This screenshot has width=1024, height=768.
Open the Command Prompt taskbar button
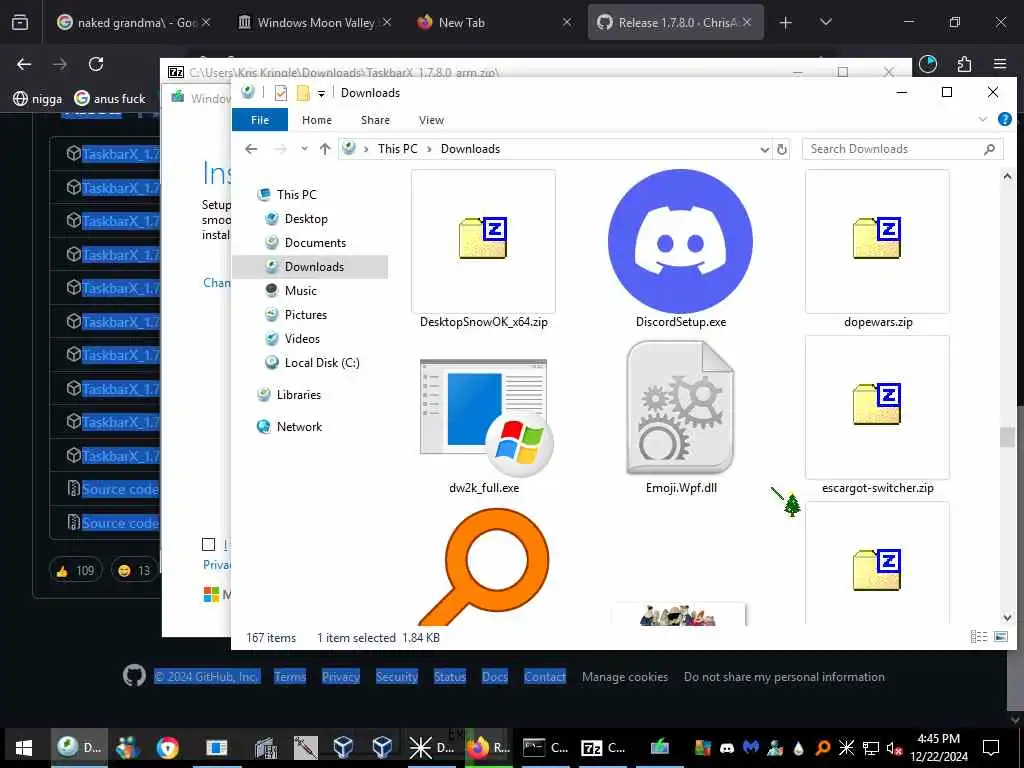click(545, 748)
